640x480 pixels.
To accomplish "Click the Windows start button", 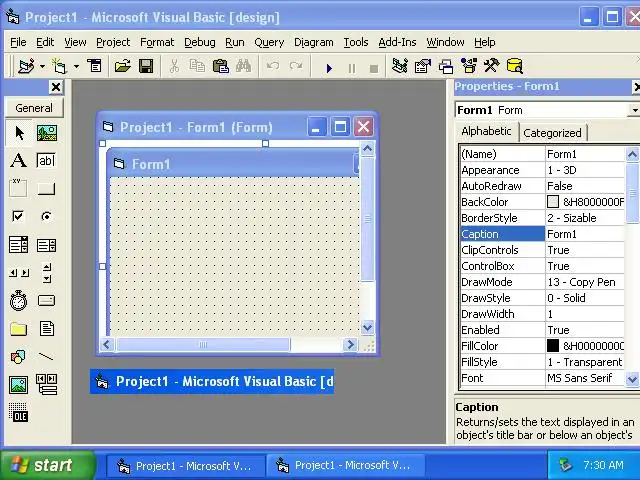I will (47, 465).
